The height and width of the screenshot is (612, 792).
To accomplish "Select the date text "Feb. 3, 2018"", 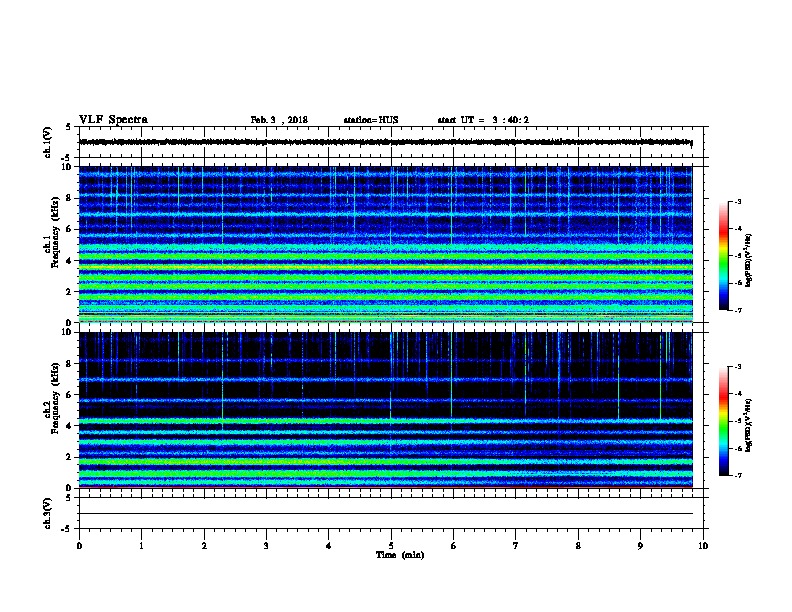I will pyautogui.click(x=279, y=120).
